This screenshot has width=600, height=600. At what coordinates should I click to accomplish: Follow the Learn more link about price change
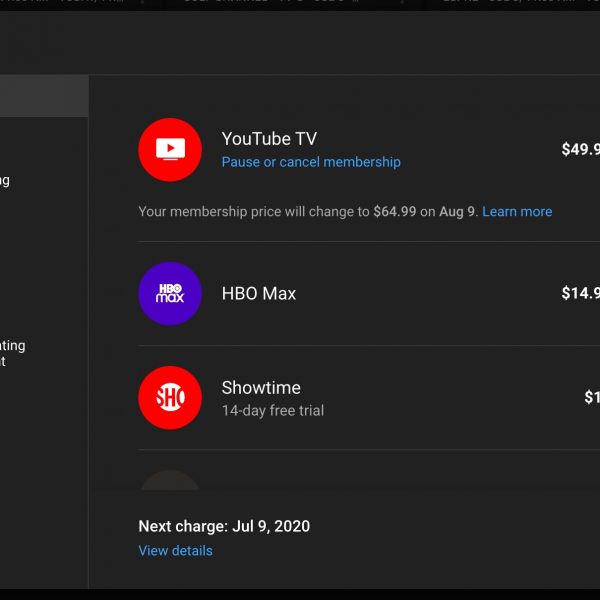click(517, 211)
